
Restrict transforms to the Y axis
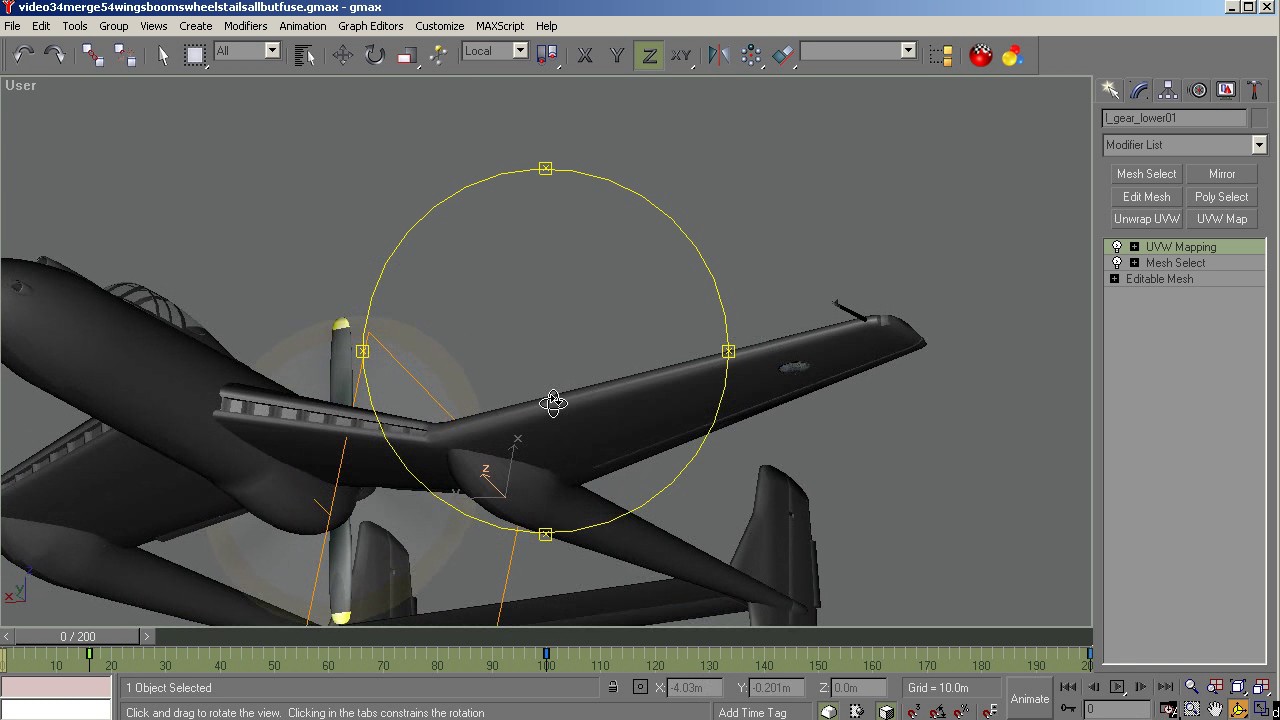[x=617, y=55]
